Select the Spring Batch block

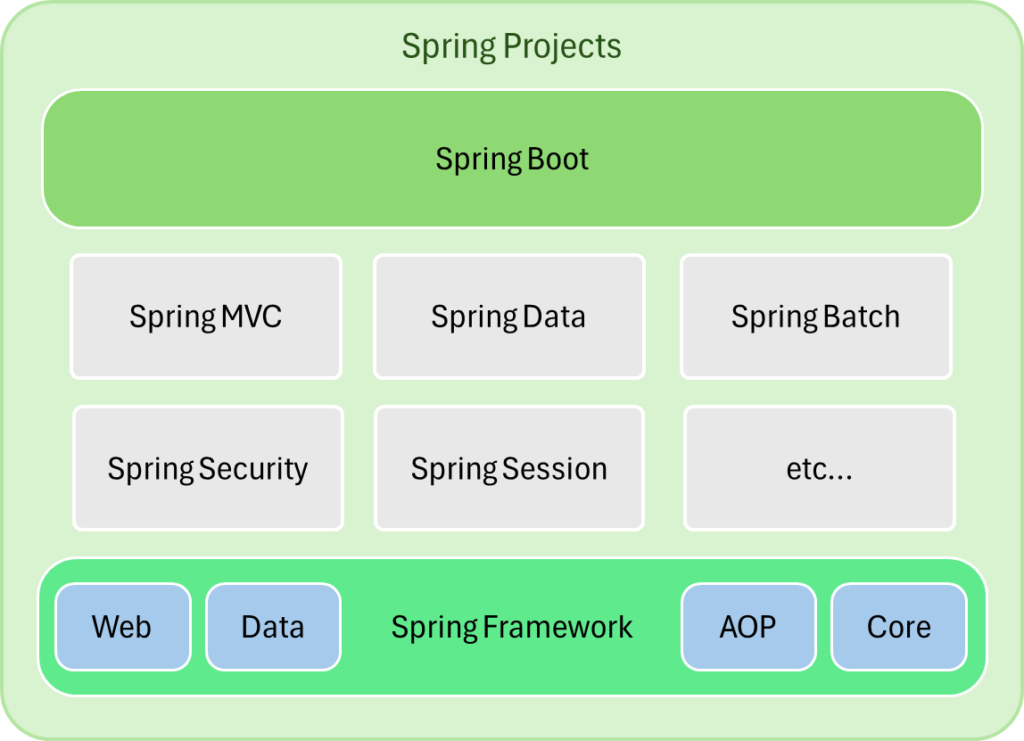816,317
